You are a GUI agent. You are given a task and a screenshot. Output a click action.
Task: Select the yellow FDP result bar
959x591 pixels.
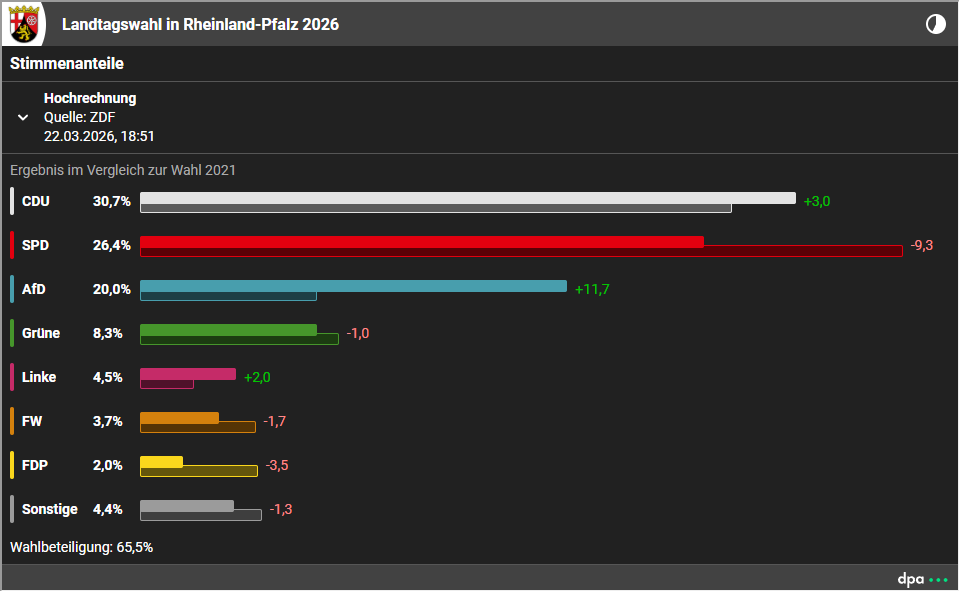[x=161, y=462]
